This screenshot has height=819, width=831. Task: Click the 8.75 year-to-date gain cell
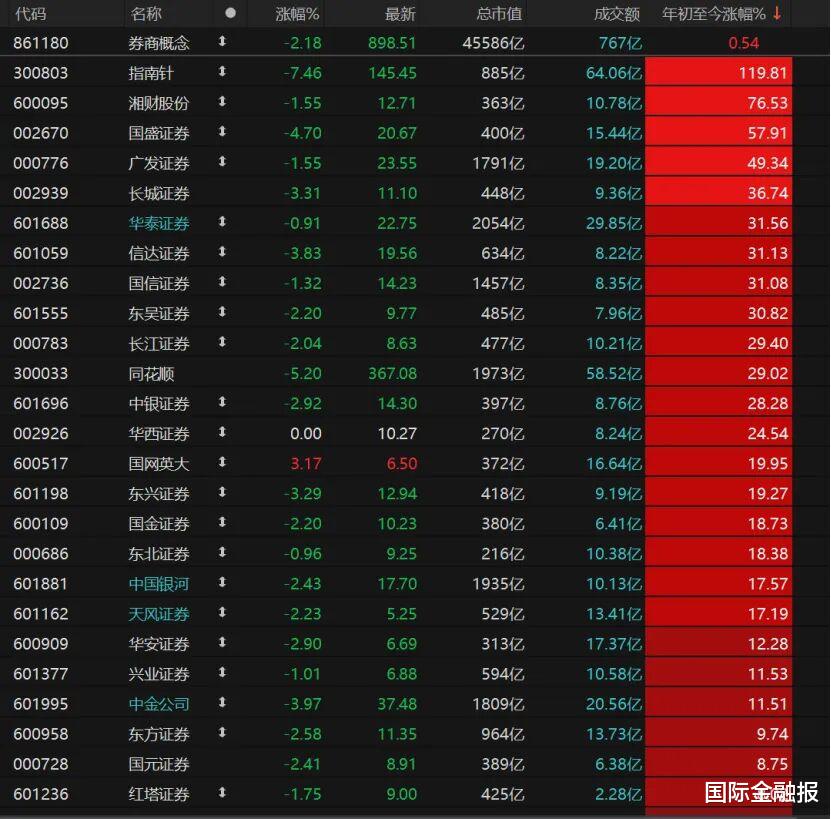click(718, 764)
